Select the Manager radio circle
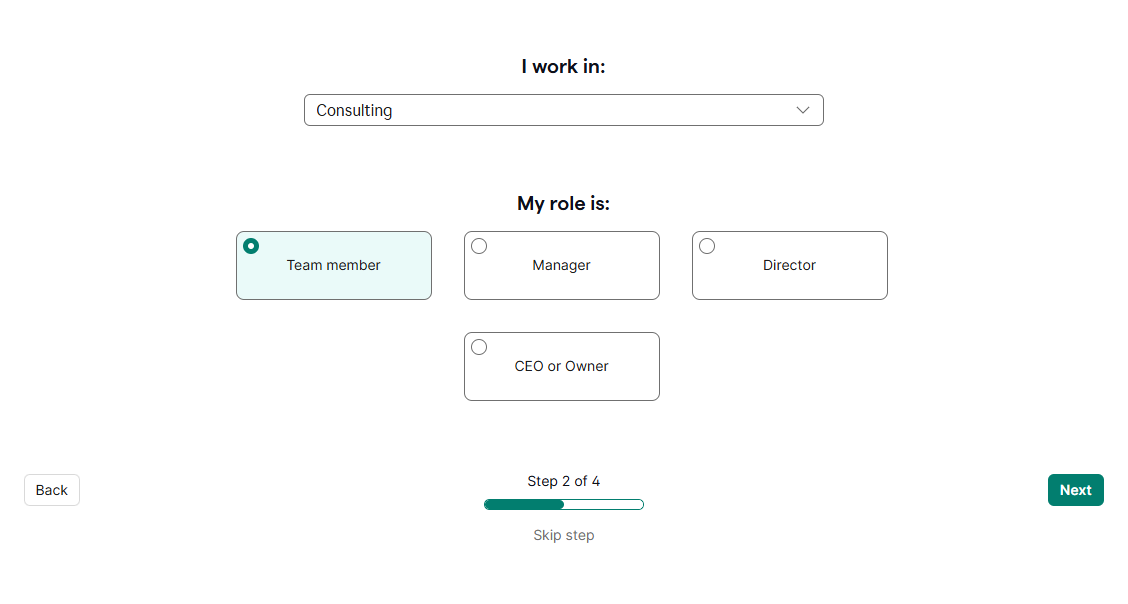This screenshot has height=604, width=1128. pyautogui.click(x=479, y=246)
